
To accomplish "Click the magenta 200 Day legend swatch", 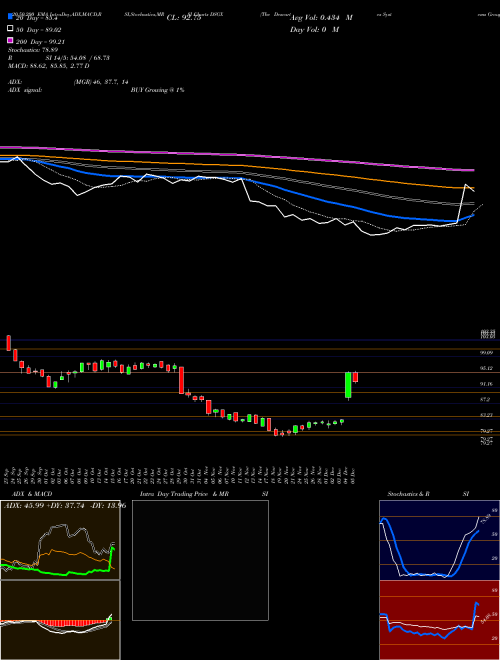I will 10,40.
